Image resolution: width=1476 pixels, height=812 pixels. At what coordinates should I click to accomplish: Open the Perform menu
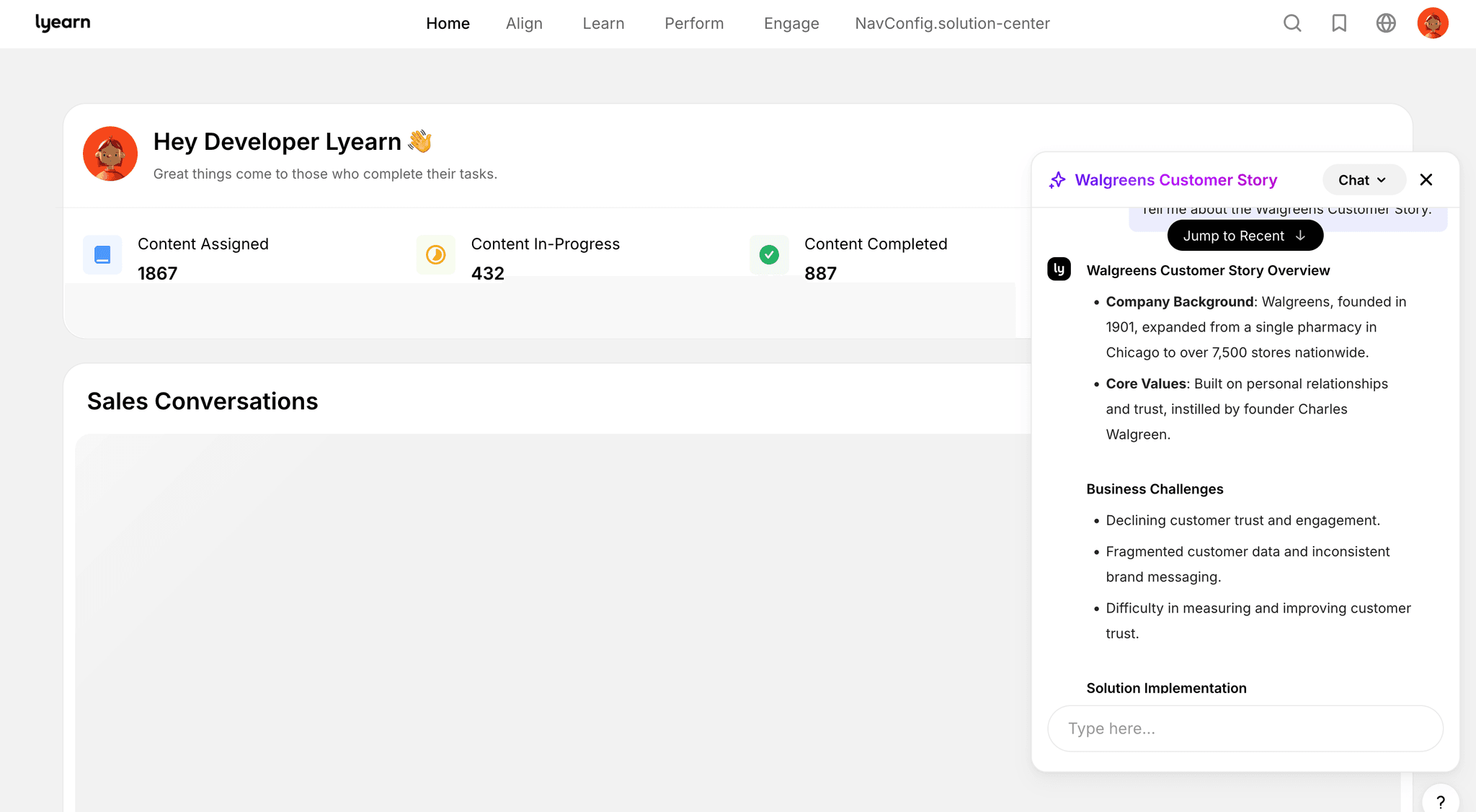[694, 23]
